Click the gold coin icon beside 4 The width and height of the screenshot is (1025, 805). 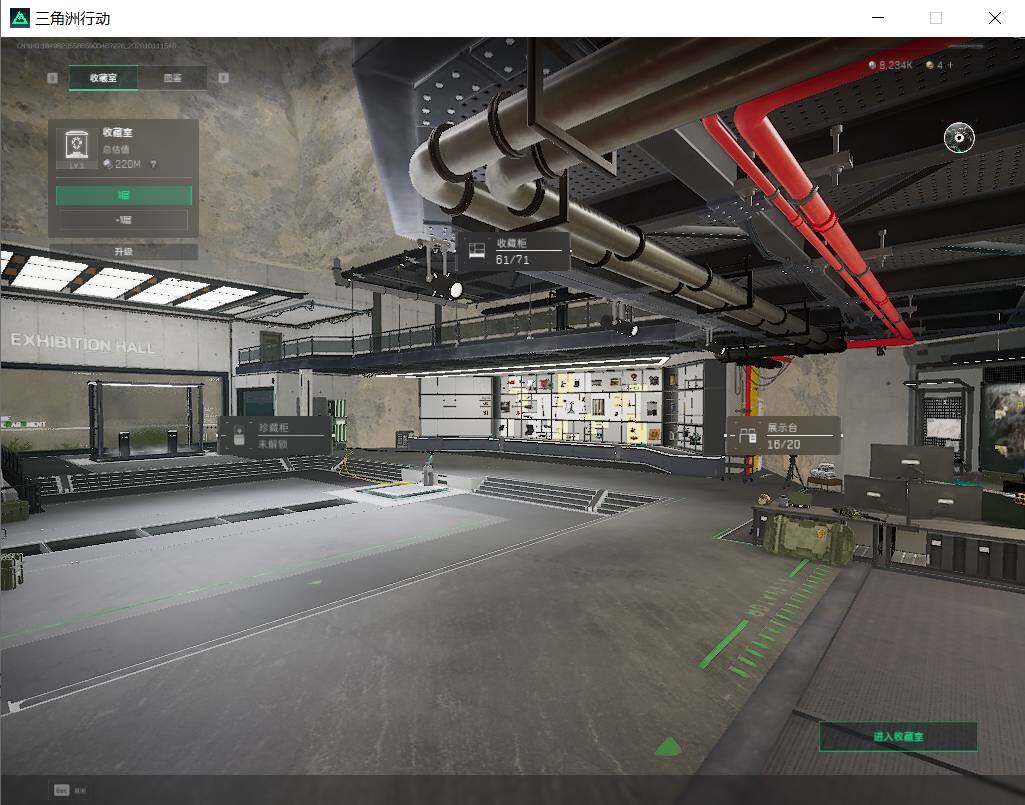point(930,65)
